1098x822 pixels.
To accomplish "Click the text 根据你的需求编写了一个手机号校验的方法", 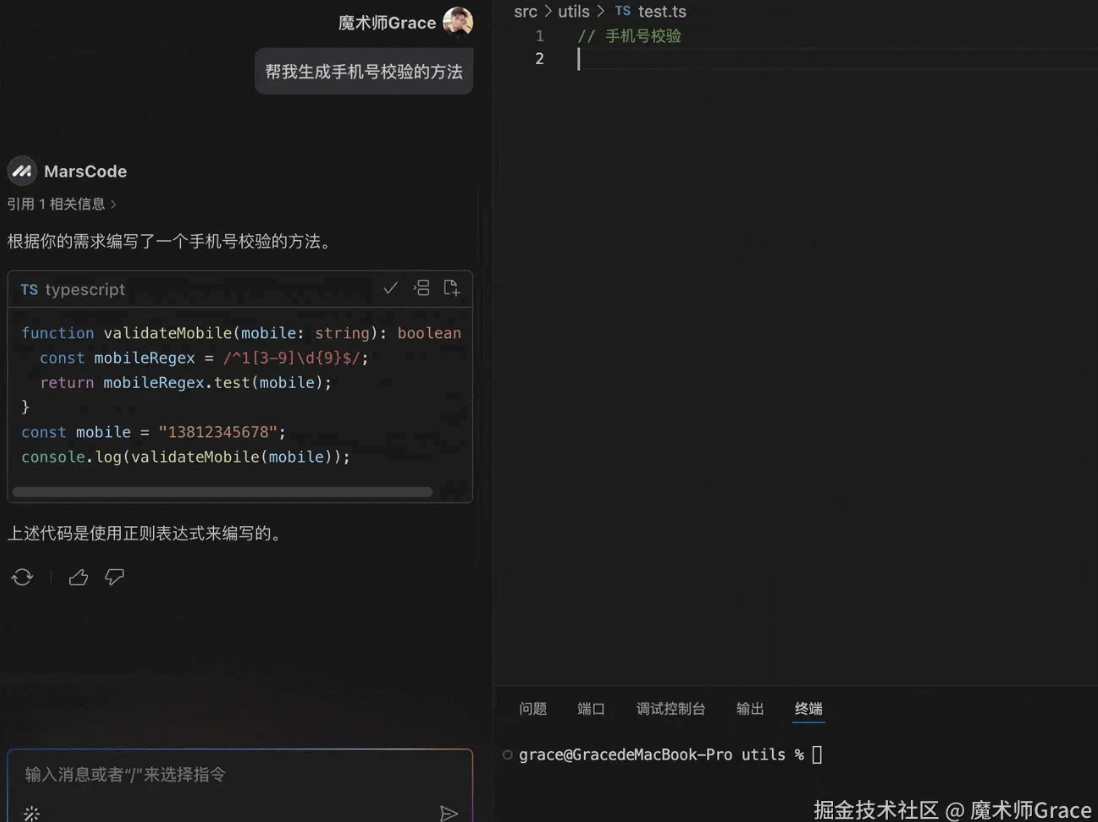I will pyautogui.click(x=169, y=242).
